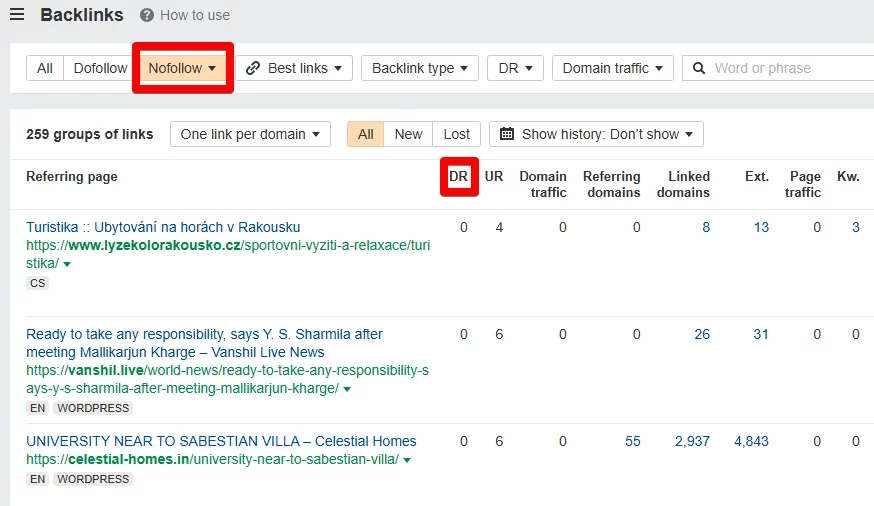Screen dimensions: 874x506
Task: Open Ext. links value 31
Action: click(x=761, y=334)
